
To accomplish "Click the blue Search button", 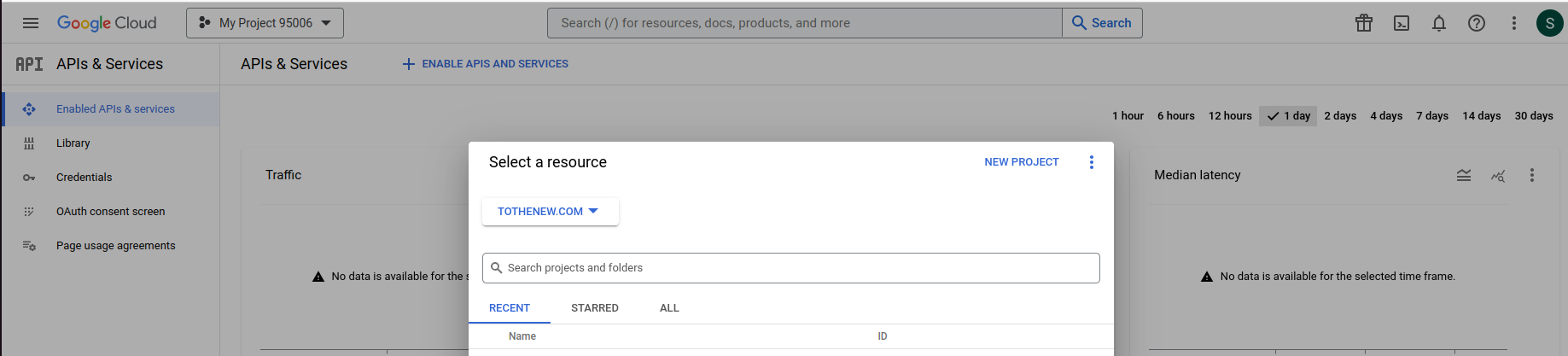I will [x=1102, y=23].
